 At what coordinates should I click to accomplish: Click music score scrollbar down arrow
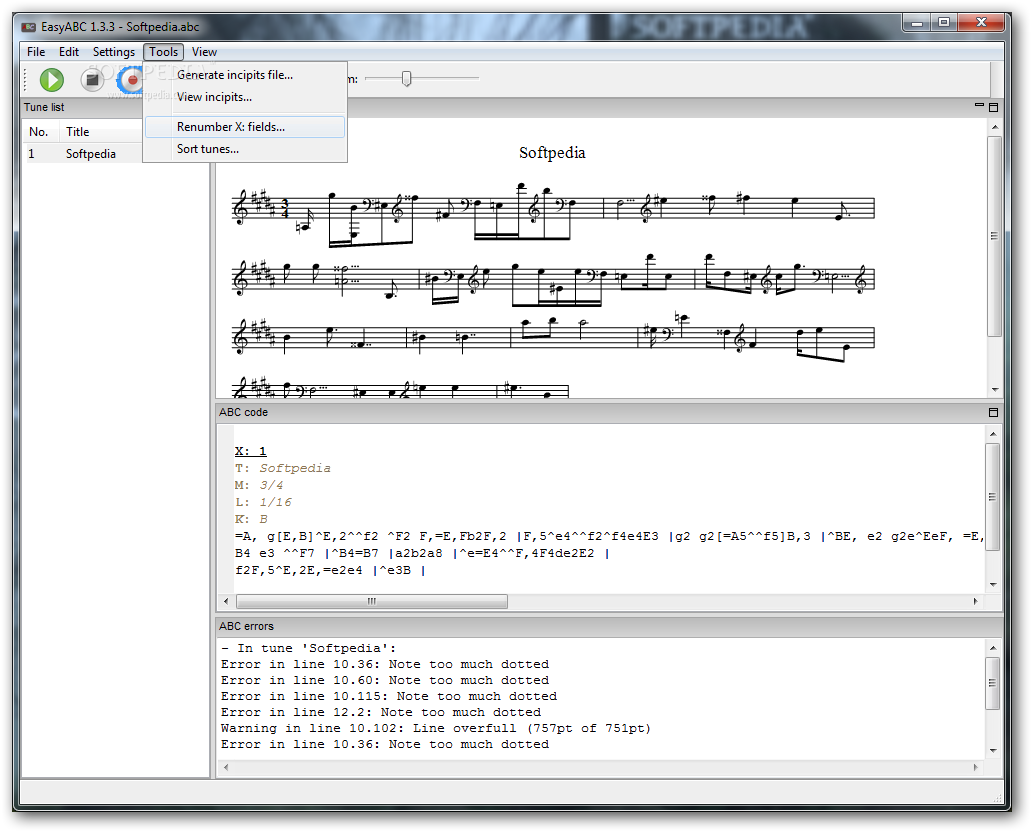coord(994,390)
